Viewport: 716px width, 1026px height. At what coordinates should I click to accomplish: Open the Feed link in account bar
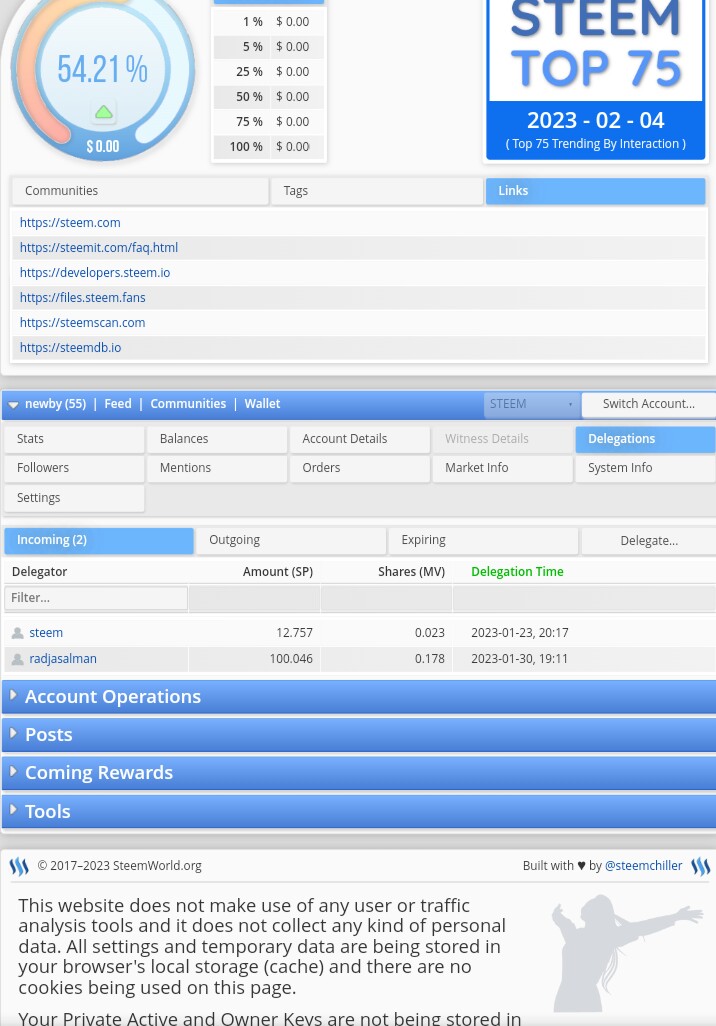pos(118,404)
